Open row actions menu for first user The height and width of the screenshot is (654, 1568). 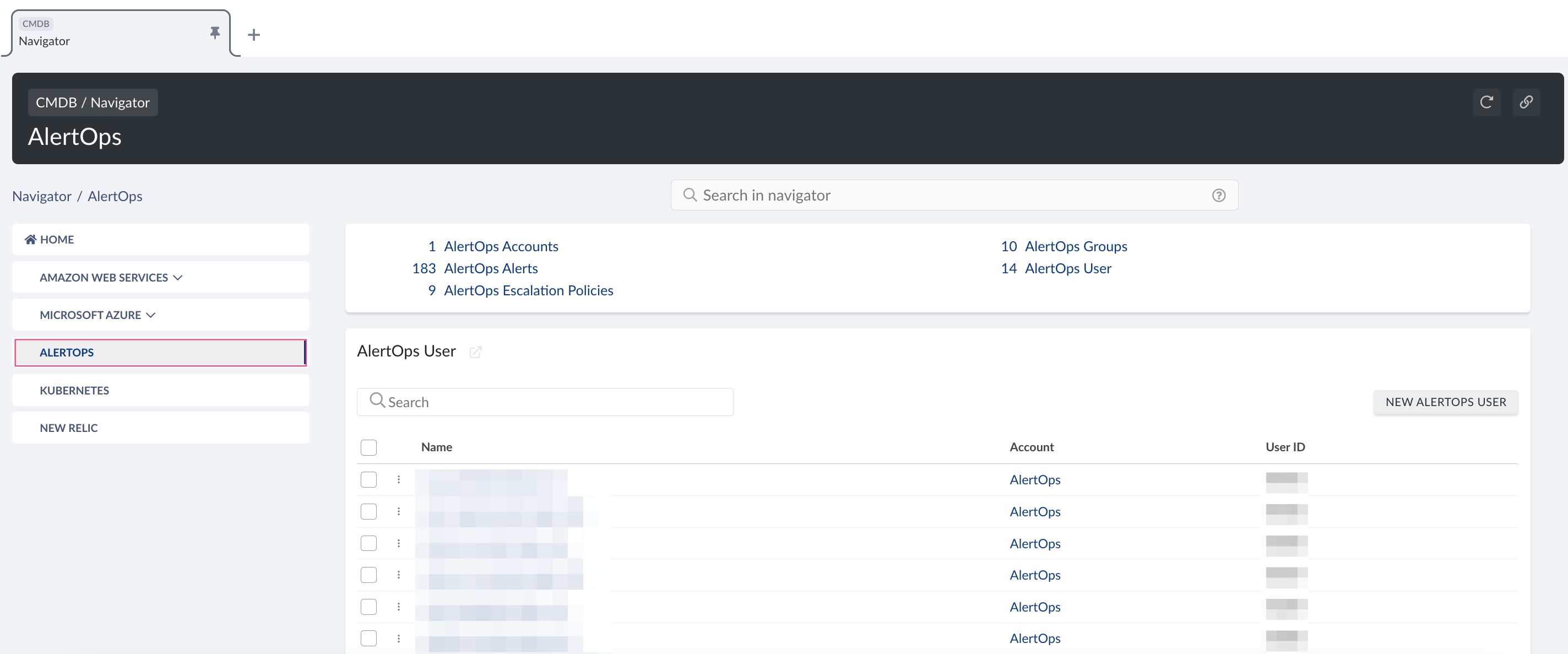(x=399, y=480)
